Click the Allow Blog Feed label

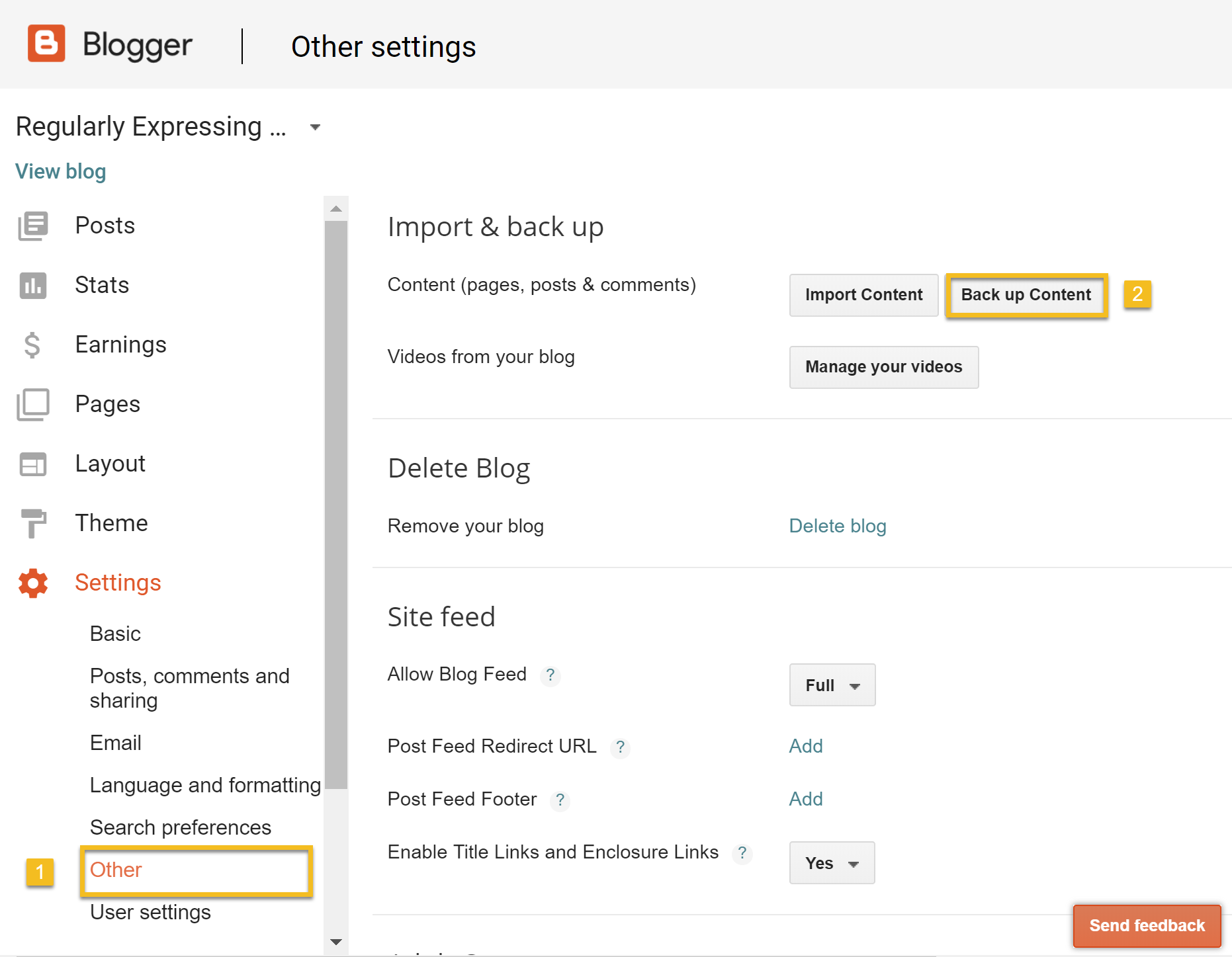457,674
